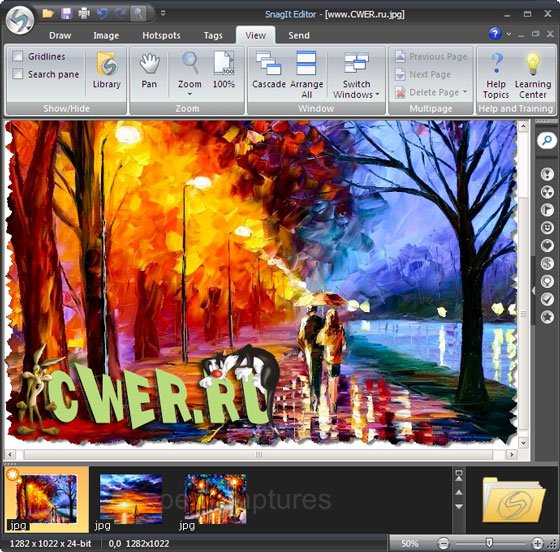This screenshot has height=552, width=560.
Task: Click the smiley face flag icon
Action: point(547,227)
